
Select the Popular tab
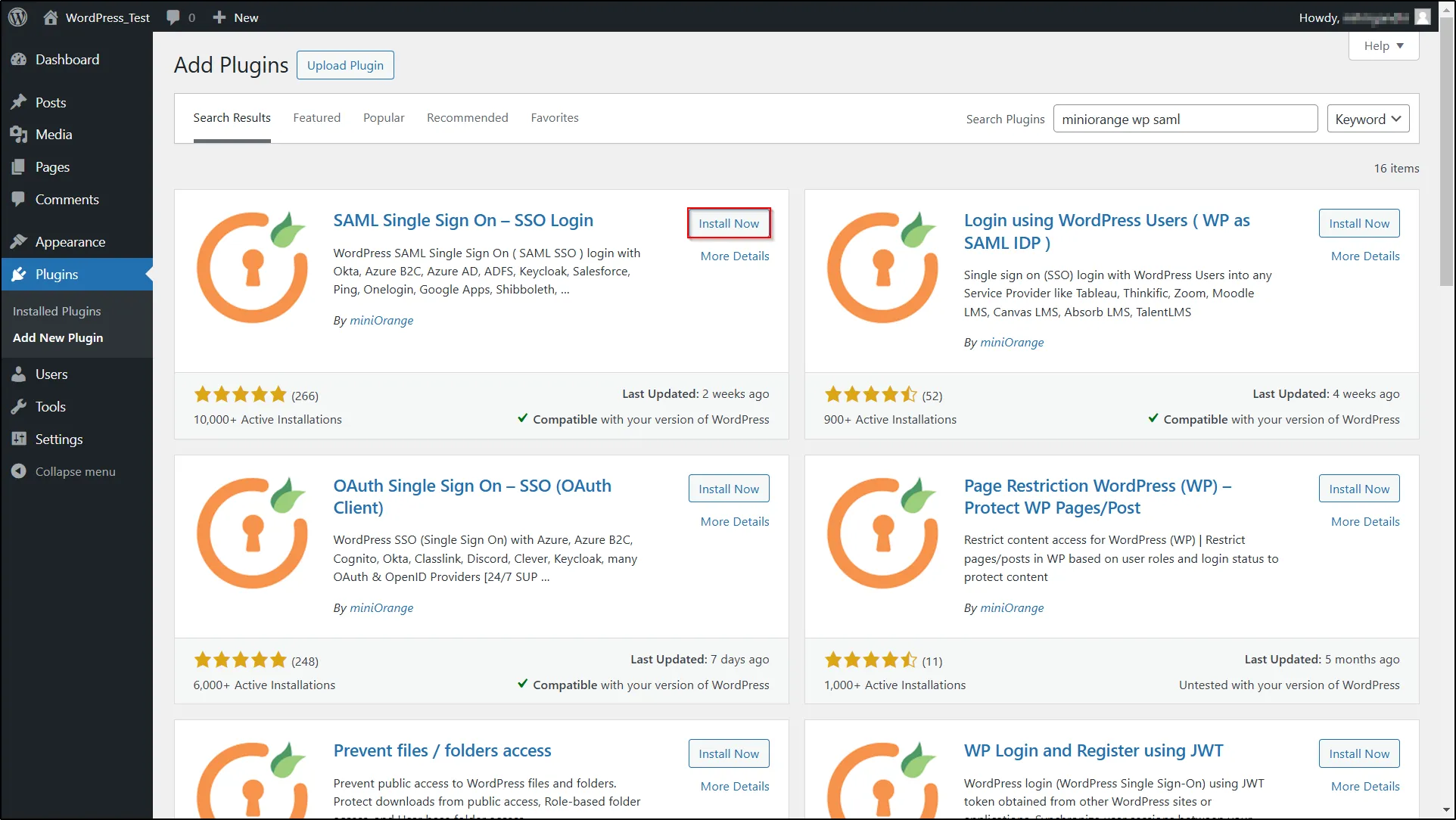[384, 117]
